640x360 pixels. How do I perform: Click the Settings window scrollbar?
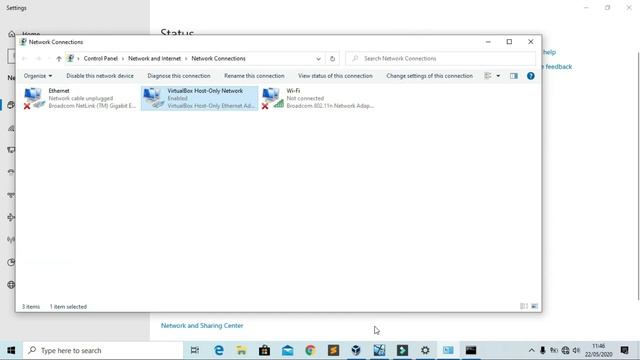pyautogui.click(x=638, y=176)
